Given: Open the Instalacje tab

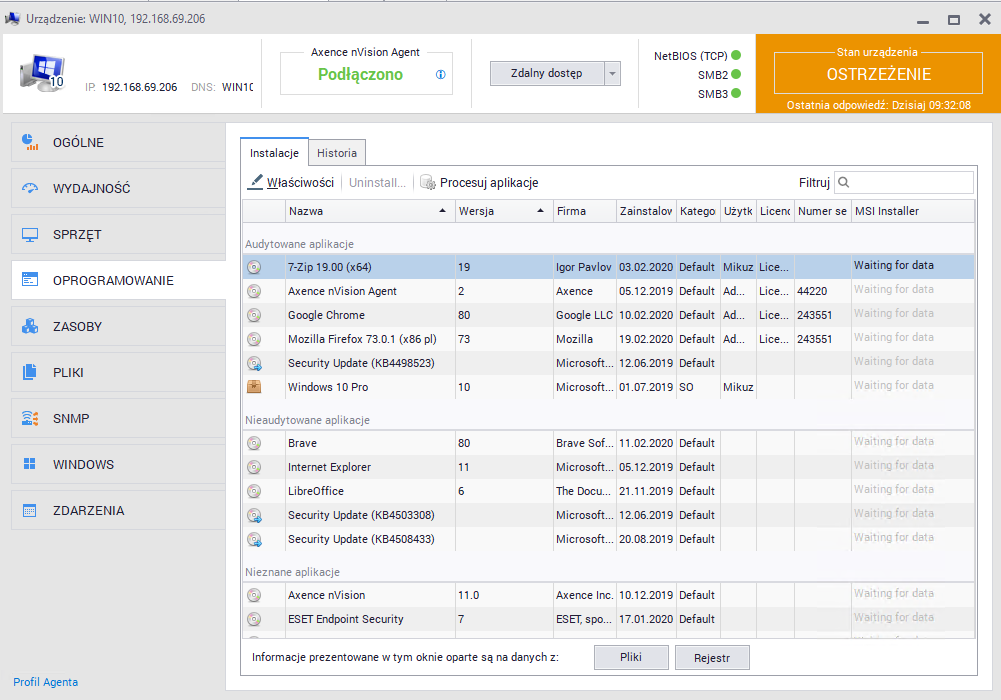Looking at the screenshot, I should tap(274, 153).
